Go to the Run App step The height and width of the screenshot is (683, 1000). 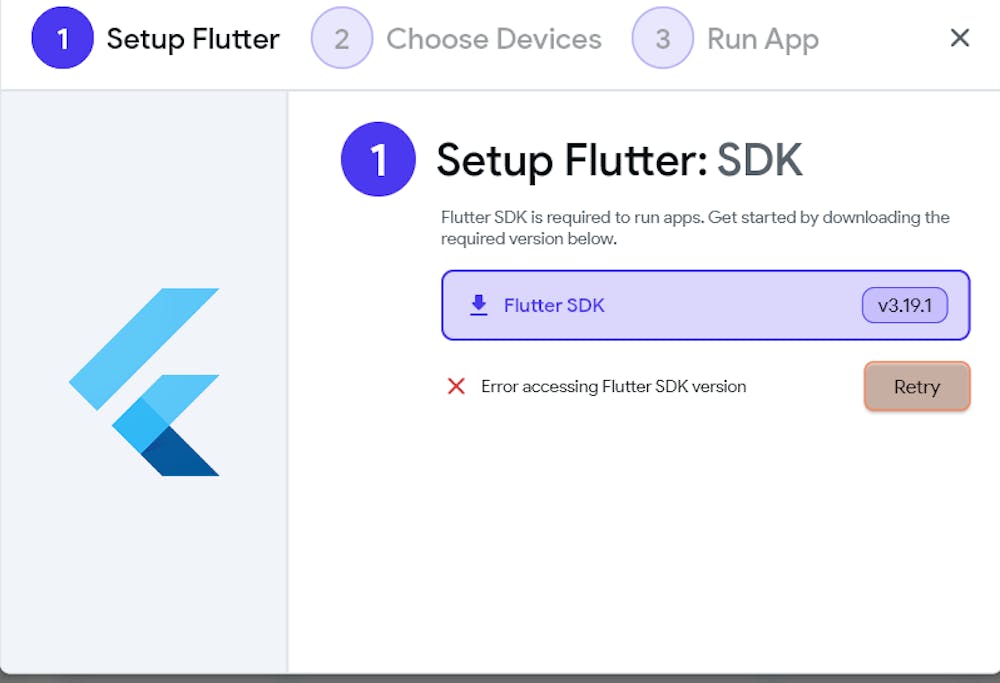pyautogui.click(x=763, y=39)
